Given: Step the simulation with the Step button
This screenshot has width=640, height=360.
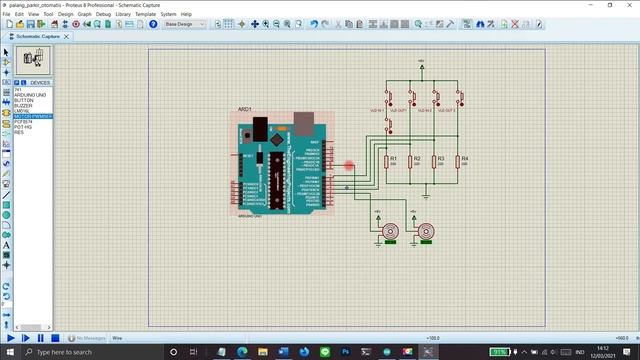Looking at the screenshot, I should pos(25,338).
